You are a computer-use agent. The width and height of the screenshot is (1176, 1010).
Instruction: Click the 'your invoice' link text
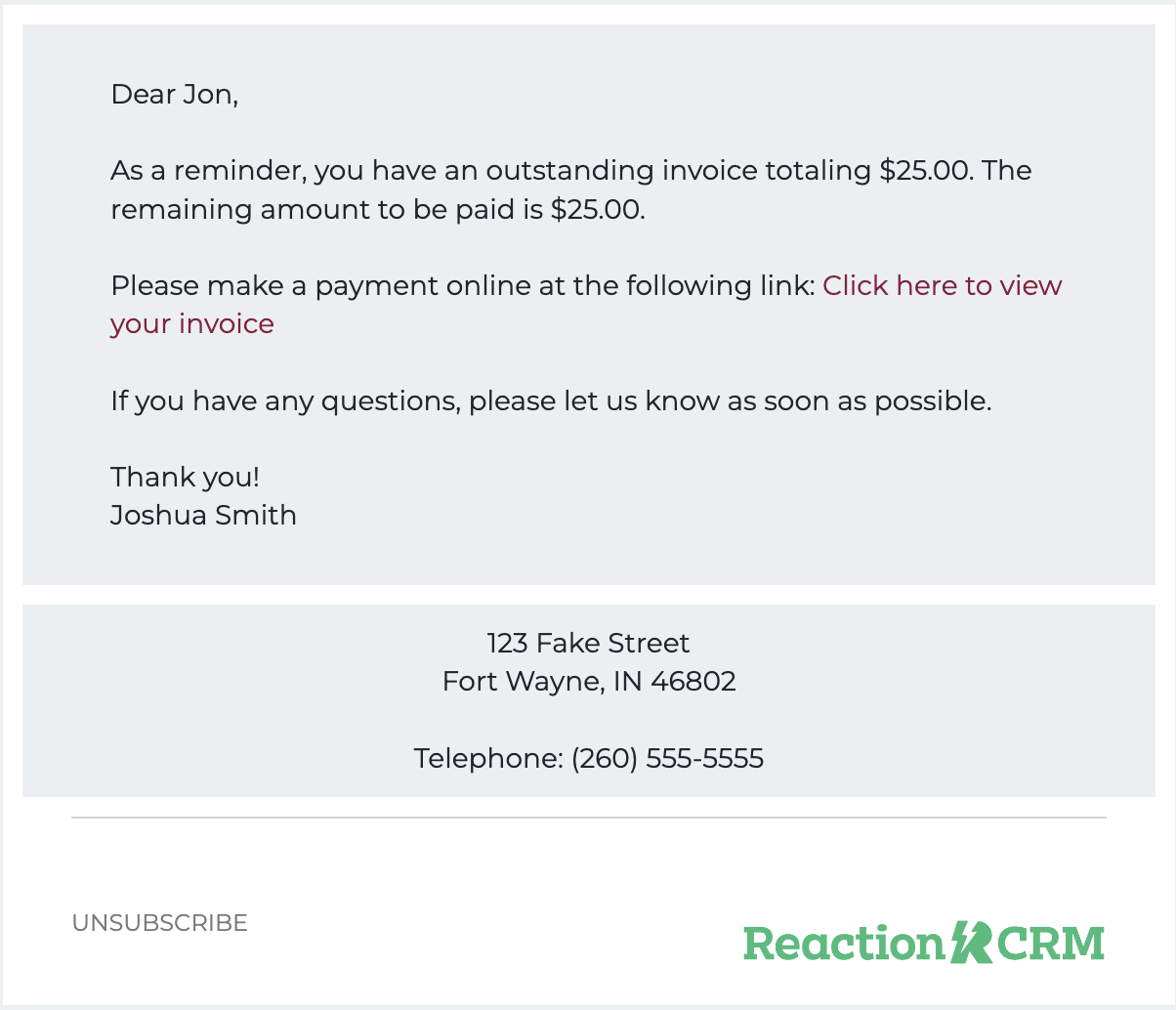(192, 324)
